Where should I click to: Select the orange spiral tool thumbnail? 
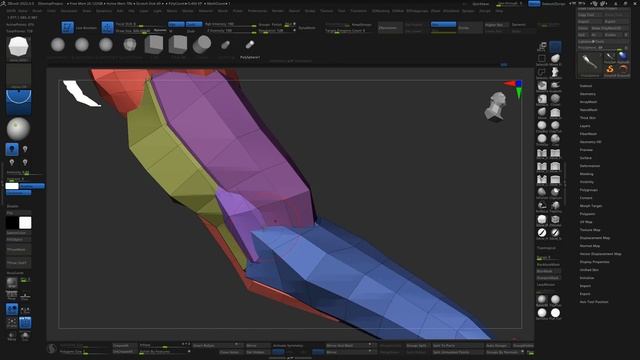pyautogui.click(x=623, y=69)
